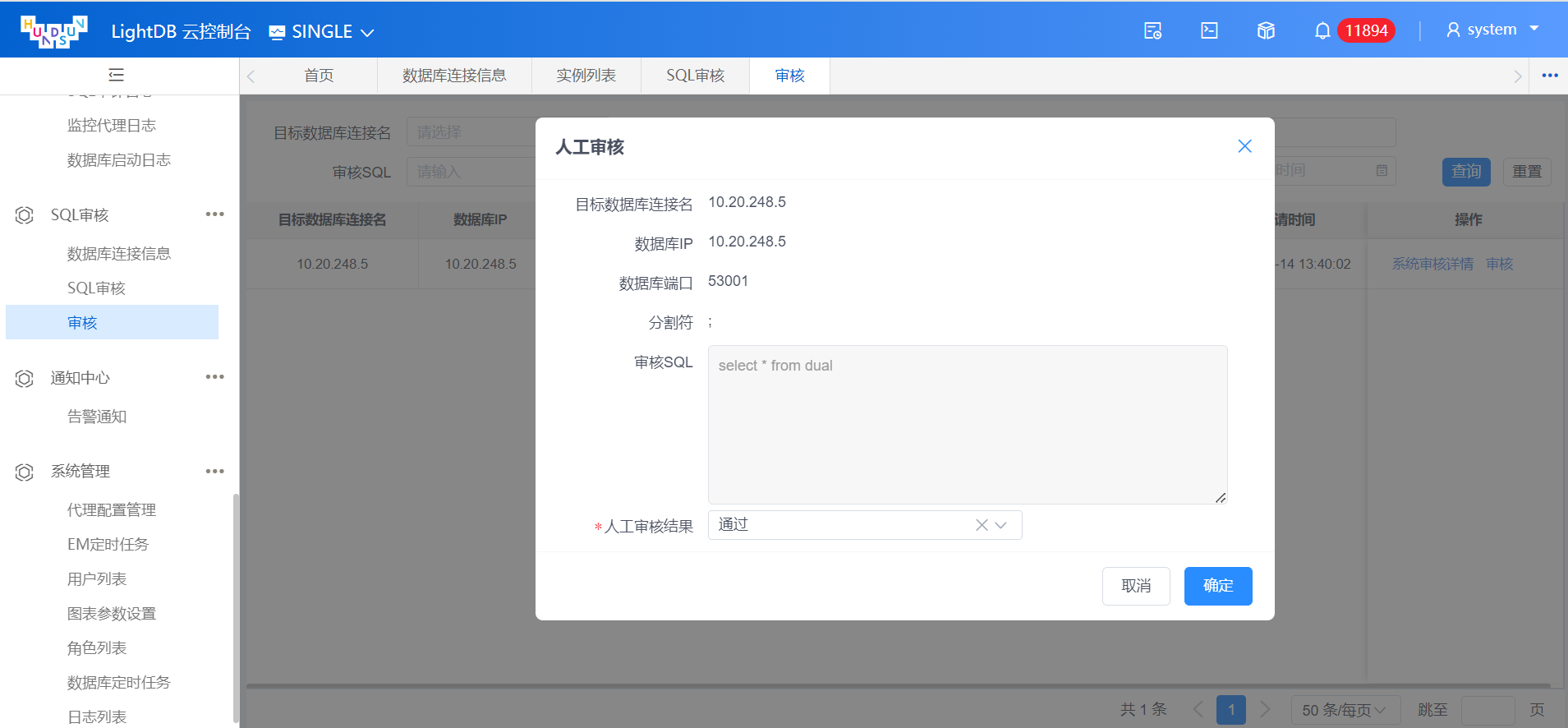Open SQL审核 submenu item in sidebar

tap(96, 288)
